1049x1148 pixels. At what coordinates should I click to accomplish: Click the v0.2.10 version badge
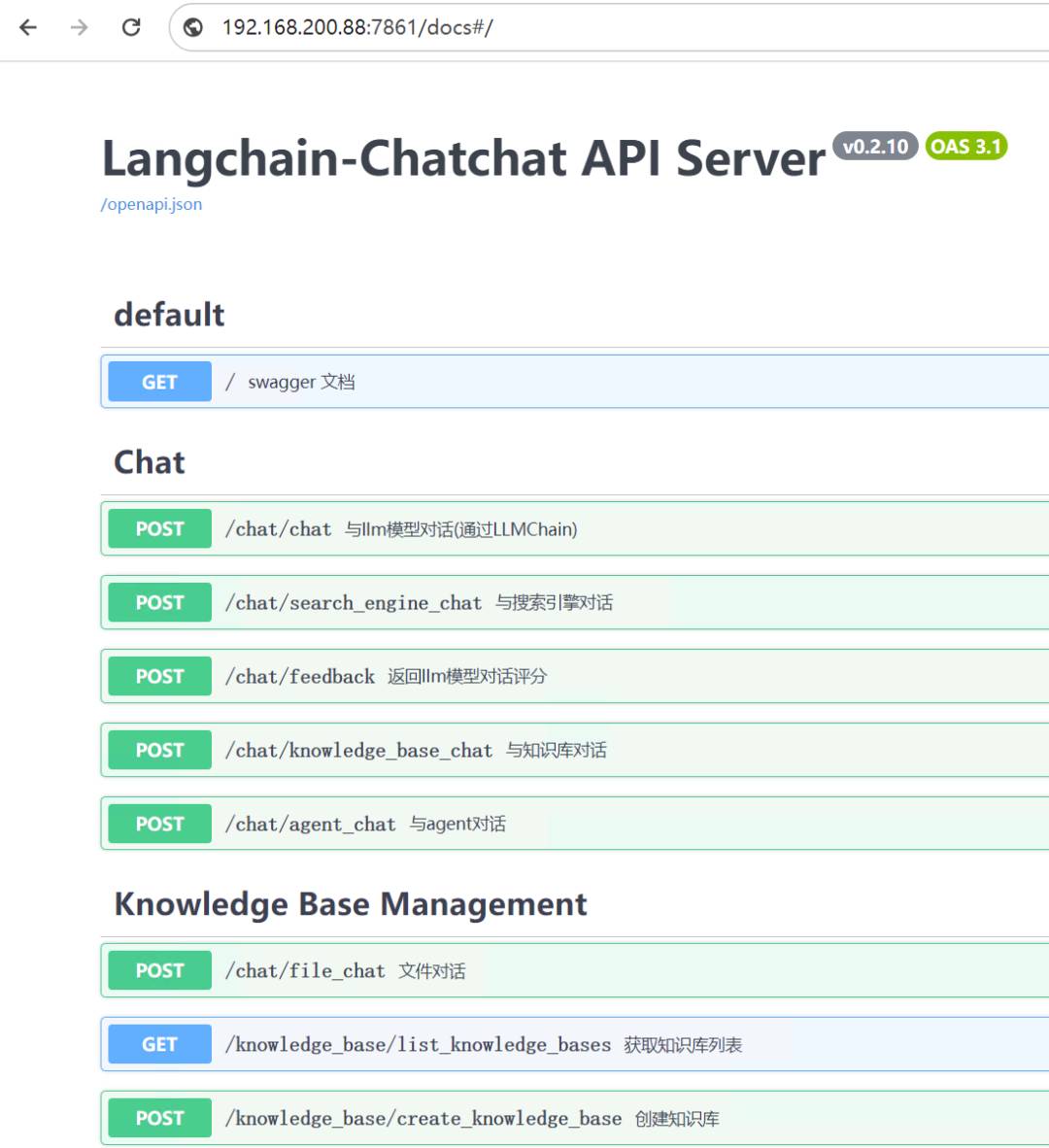tap(875, 147)
